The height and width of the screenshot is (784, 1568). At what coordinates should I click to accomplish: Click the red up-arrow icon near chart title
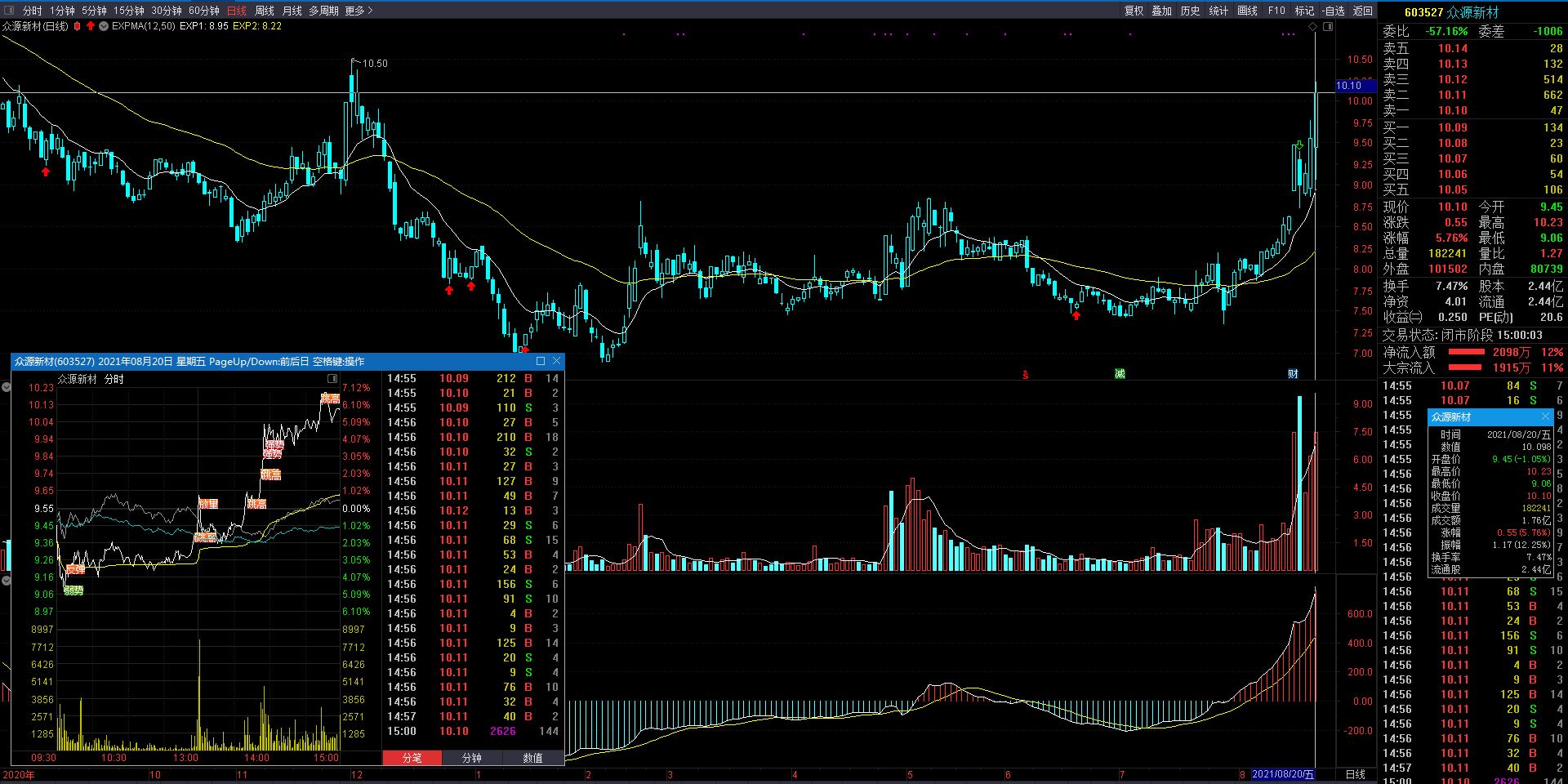(x=91, y=26)
